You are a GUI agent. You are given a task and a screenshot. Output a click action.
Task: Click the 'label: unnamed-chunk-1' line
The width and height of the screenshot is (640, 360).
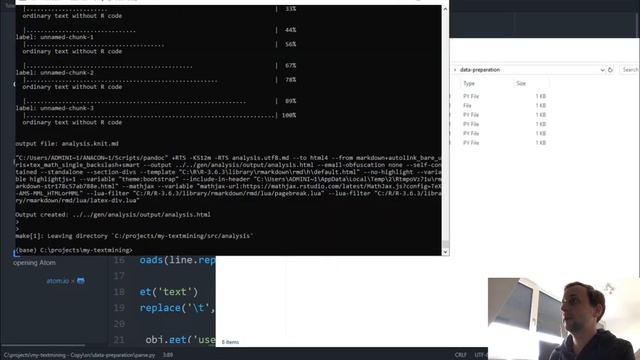55,37
